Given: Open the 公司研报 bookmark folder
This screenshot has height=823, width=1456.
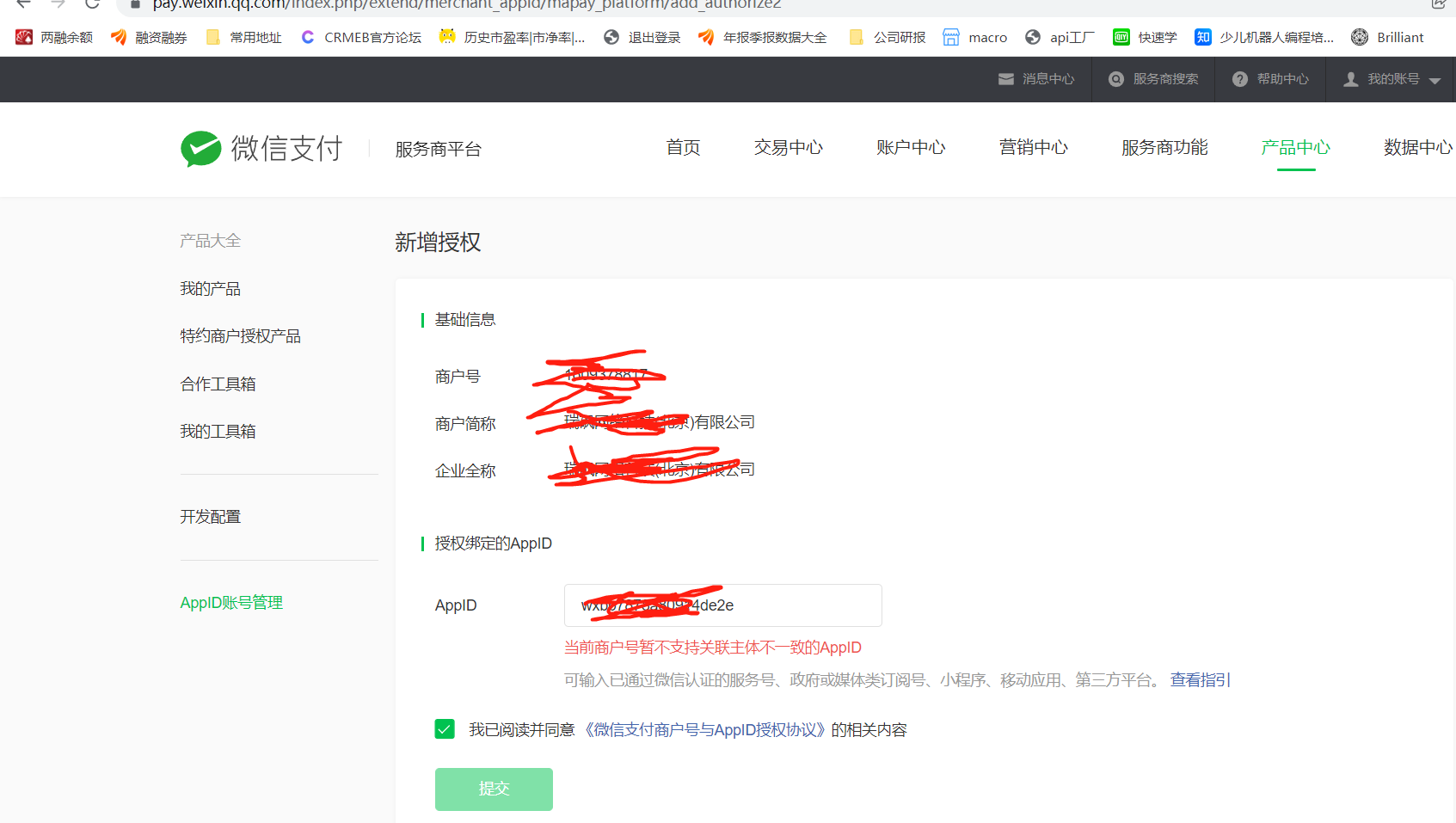Looking at the screenshot, I should [888, 37].
